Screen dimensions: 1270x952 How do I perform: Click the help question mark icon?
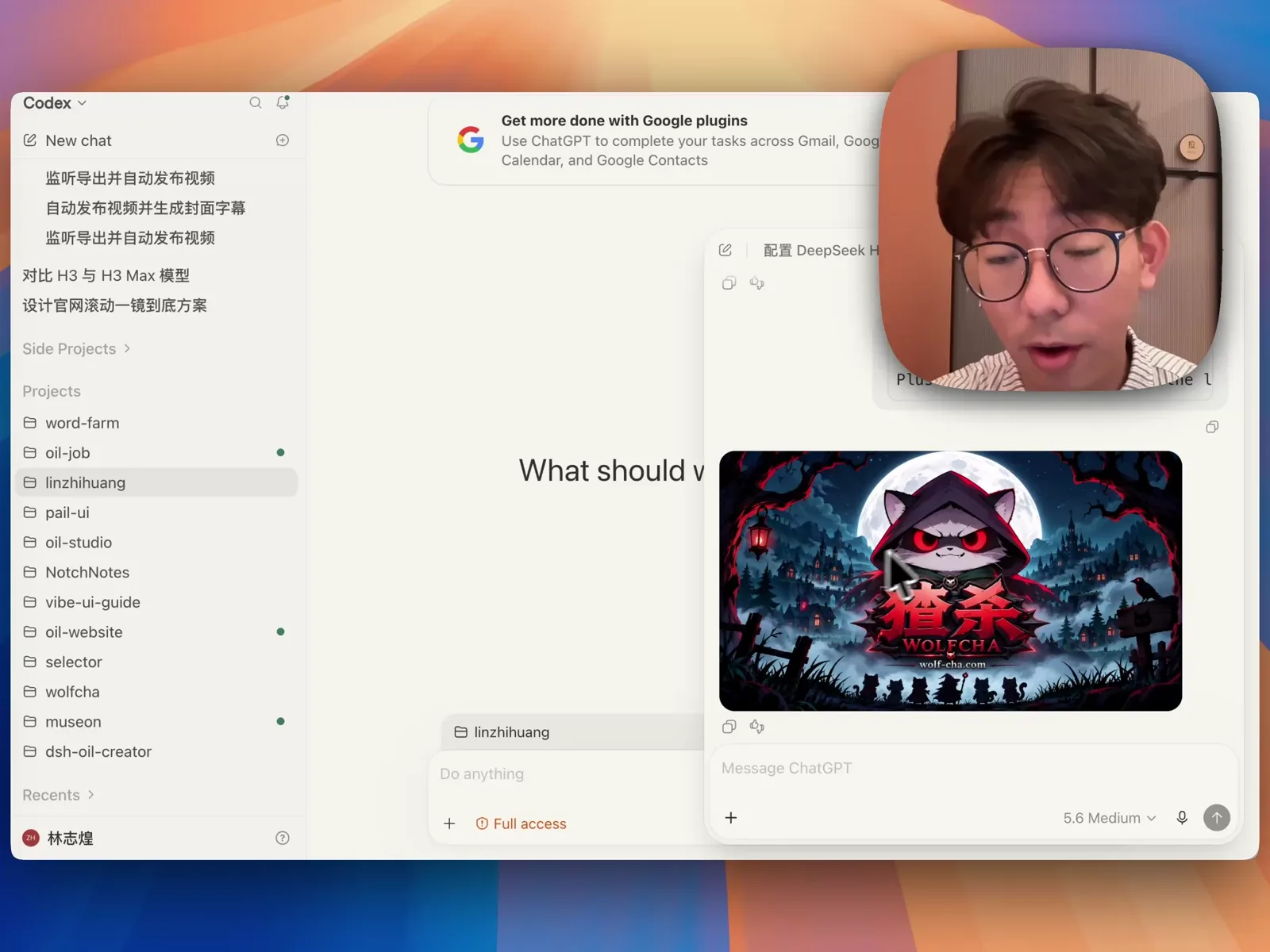tap(283, 839)
